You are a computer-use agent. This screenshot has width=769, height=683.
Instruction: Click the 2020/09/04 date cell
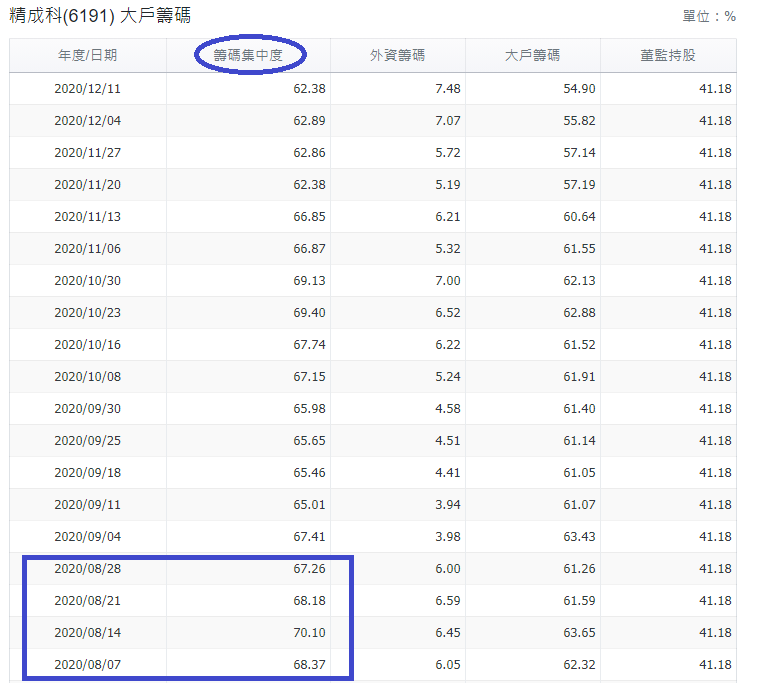coord(88,537)
